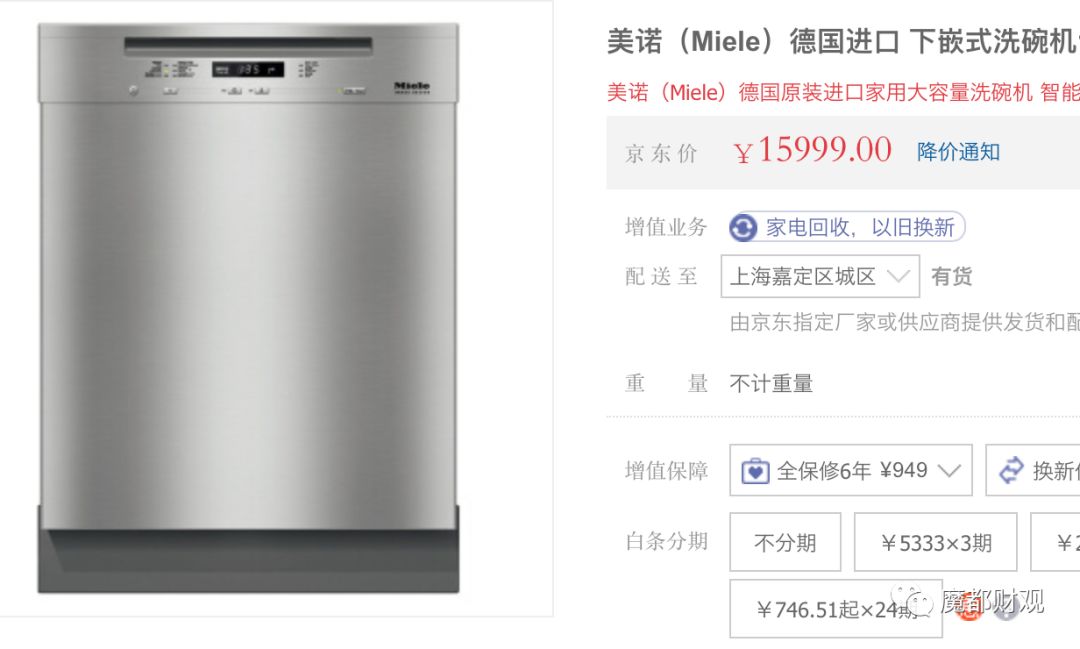Viewport: 1080px width, 649px height.
Task: Click the WeChat logo watermark icon
Action: point(913,602)
